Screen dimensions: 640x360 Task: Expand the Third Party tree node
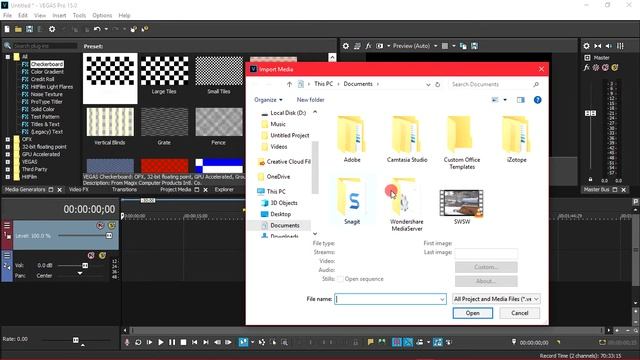click(8, 169)
